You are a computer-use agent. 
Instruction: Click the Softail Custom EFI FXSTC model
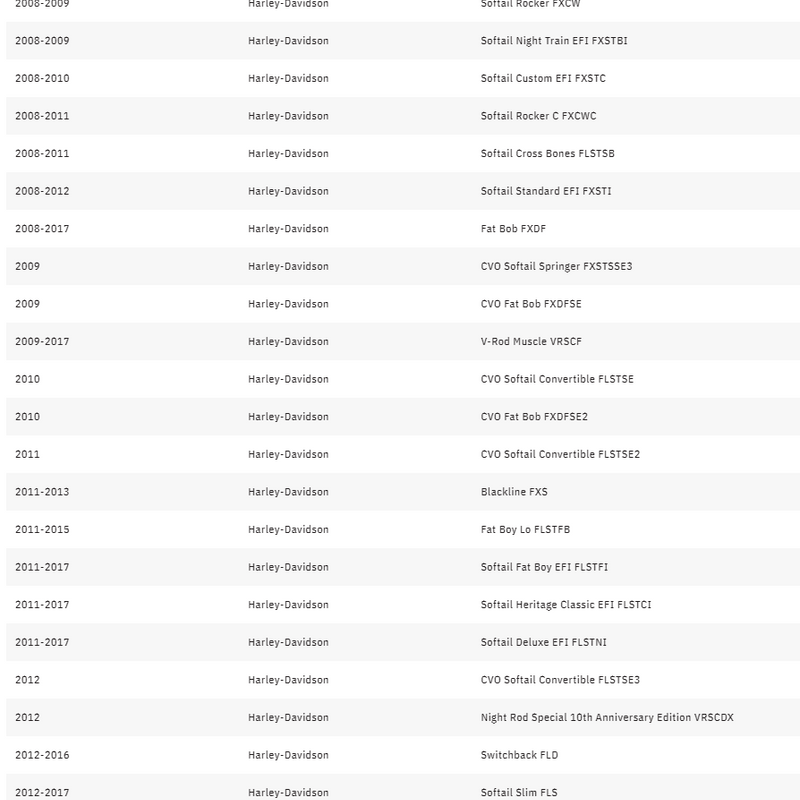tap(543, 79)
